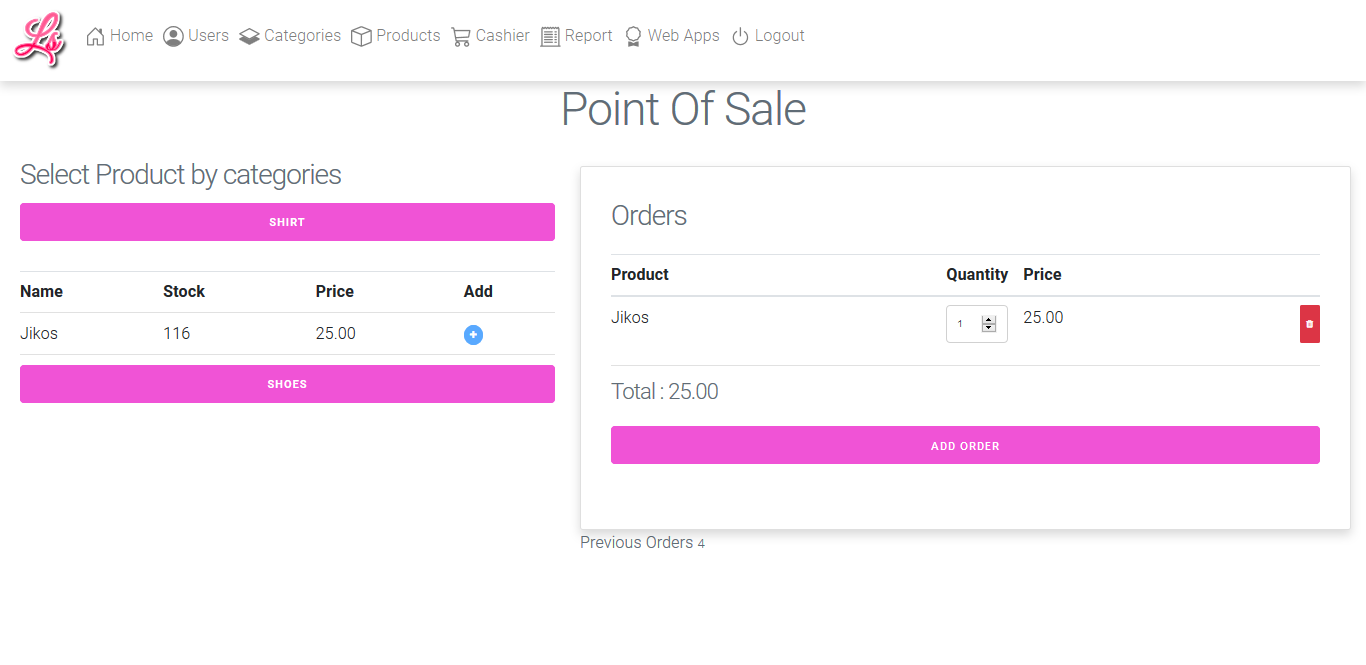Expand the SHOES category bar
The width and height of the screenshot is (1366, 665).
287,384
